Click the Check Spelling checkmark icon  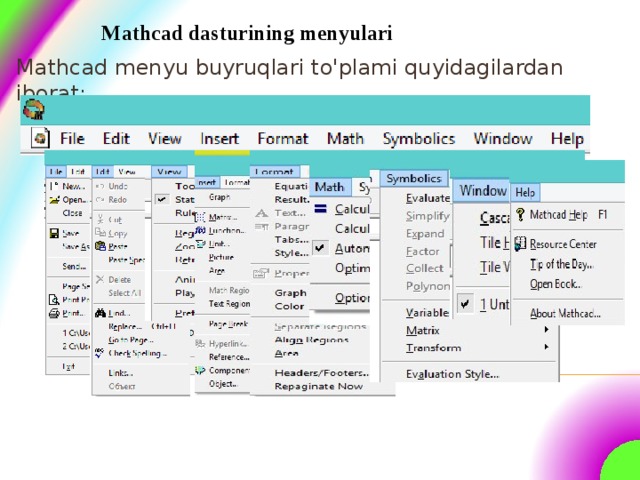(99, 353)
